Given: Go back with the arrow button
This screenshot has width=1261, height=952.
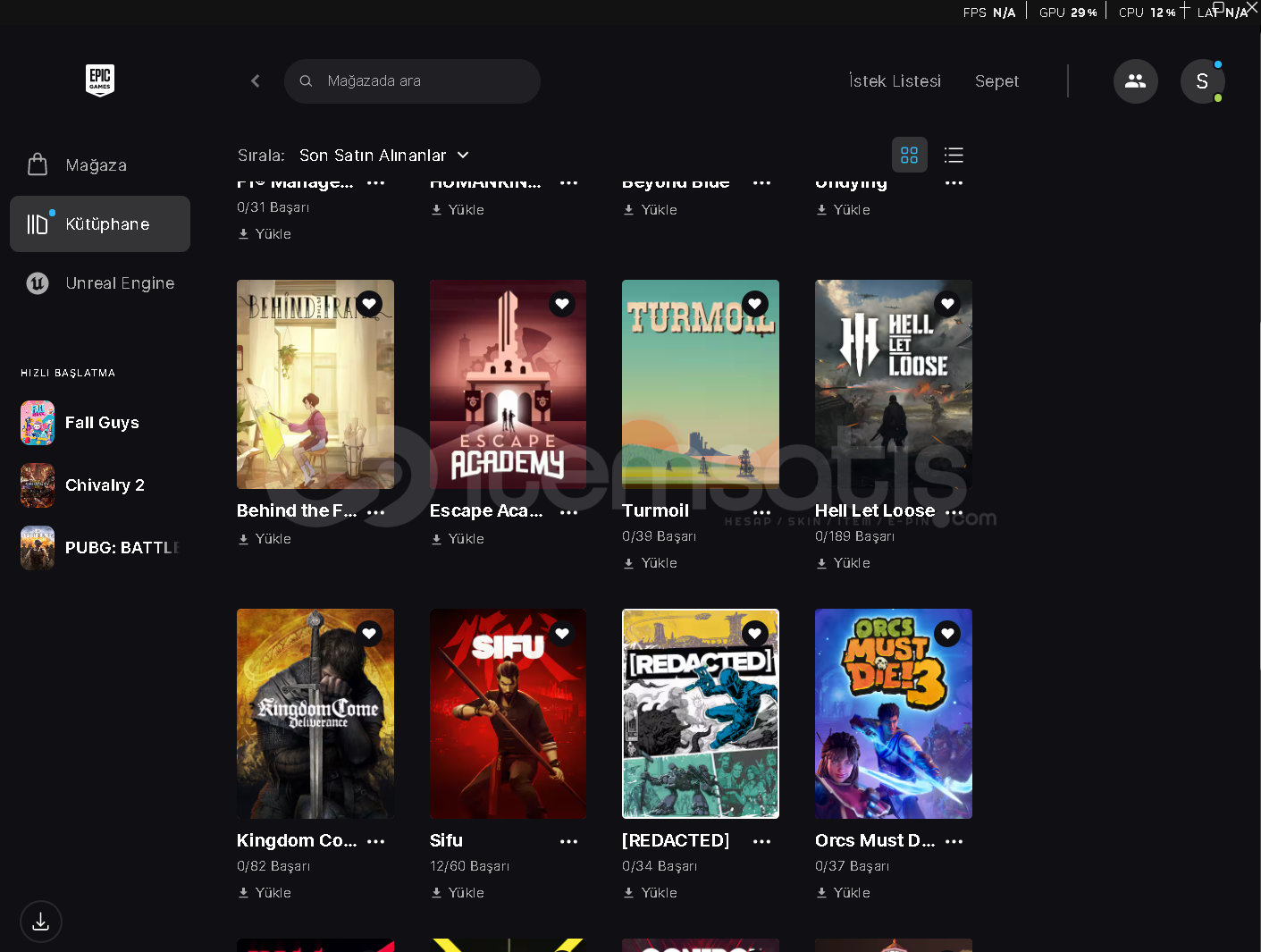Looking at the screenshot, I should (x=256, y=81).
